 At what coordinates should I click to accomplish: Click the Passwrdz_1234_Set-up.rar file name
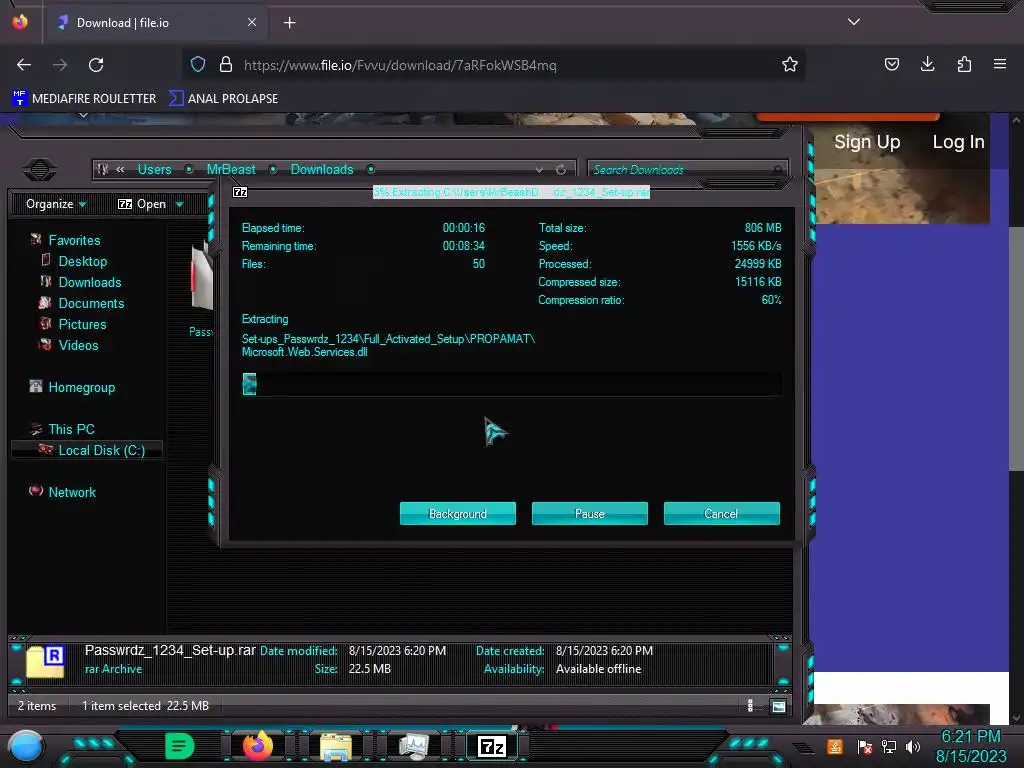170,650
